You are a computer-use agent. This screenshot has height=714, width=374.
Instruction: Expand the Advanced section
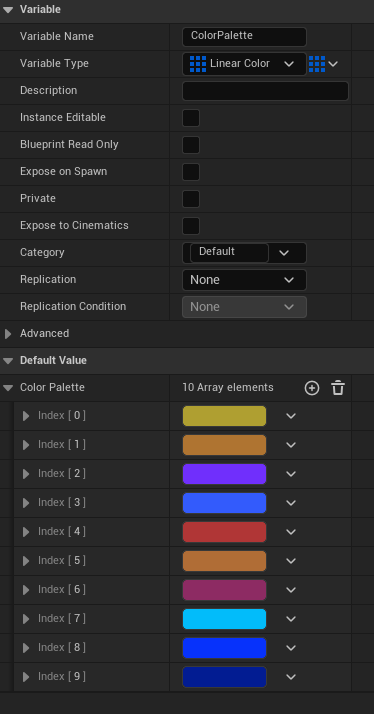8,334
